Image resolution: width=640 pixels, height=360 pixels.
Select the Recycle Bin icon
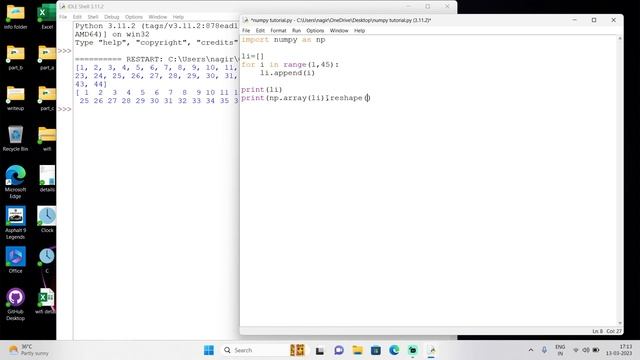pos(16,139)
